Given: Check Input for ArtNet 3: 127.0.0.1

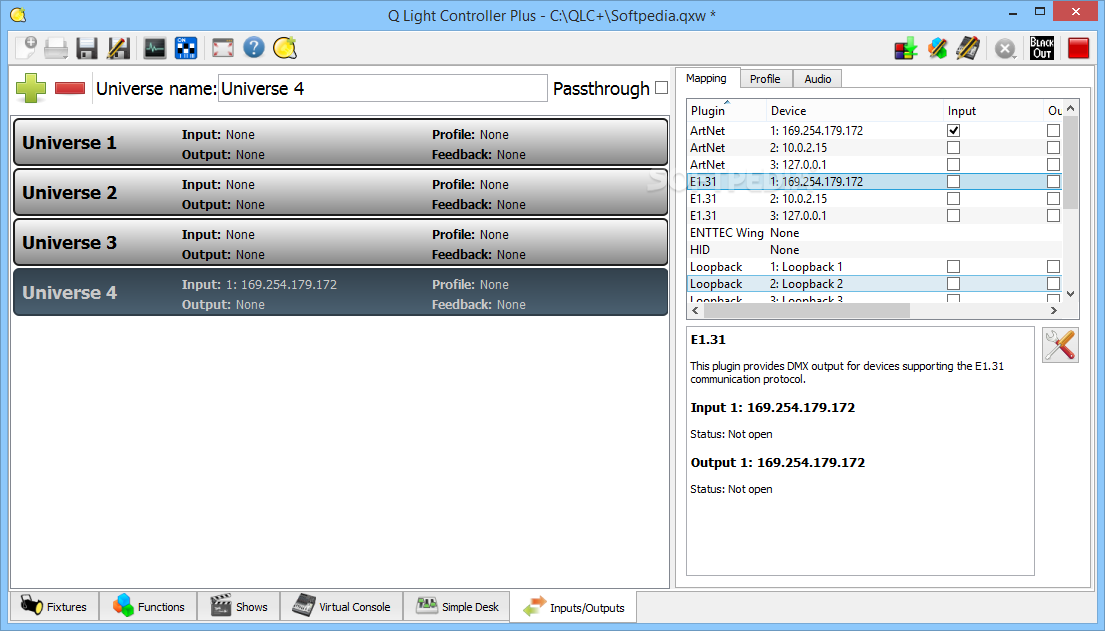Looking at the screenshot, I should pos(953,164).
